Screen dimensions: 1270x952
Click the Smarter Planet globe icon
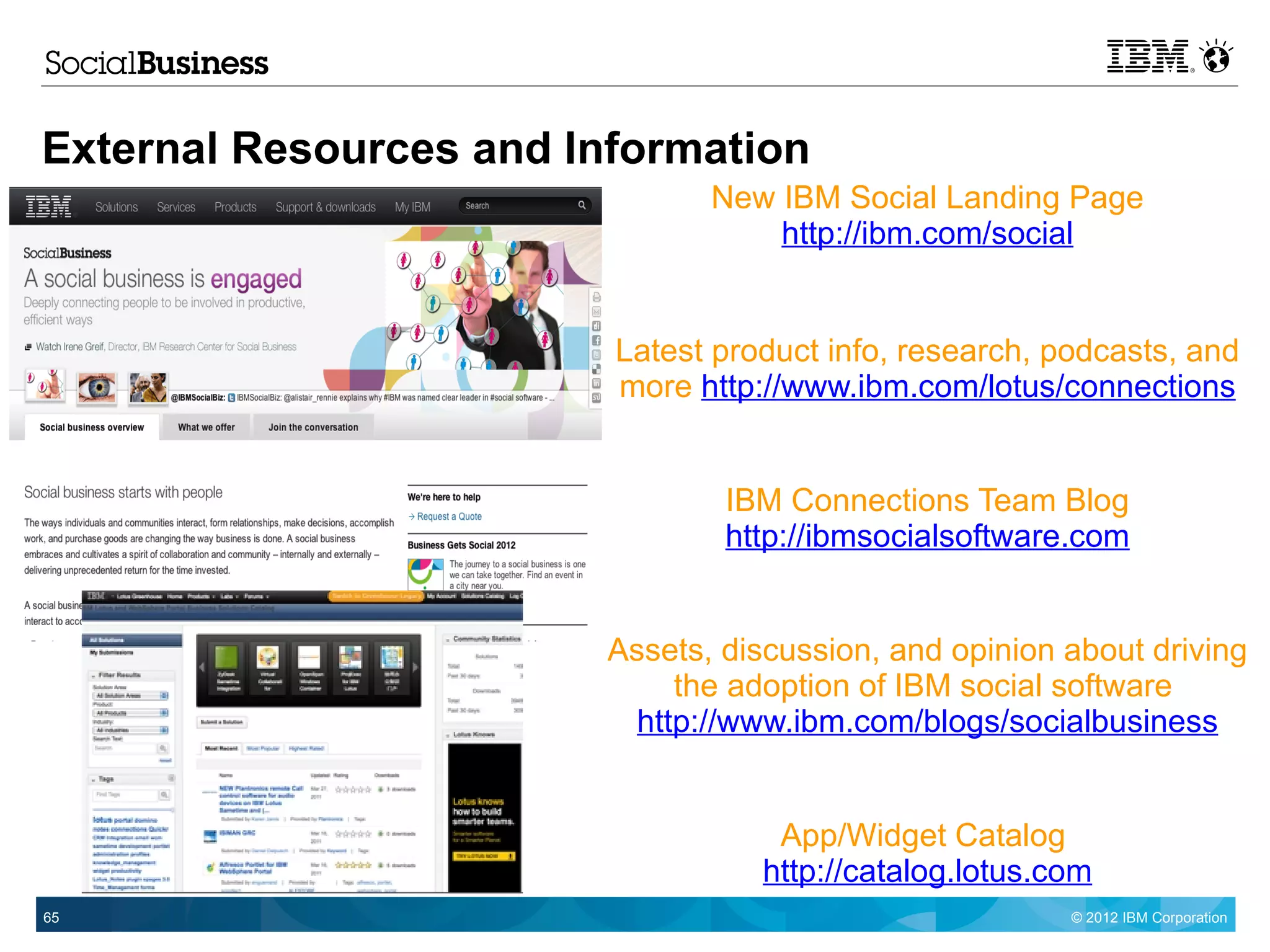tap(1216, 56)
